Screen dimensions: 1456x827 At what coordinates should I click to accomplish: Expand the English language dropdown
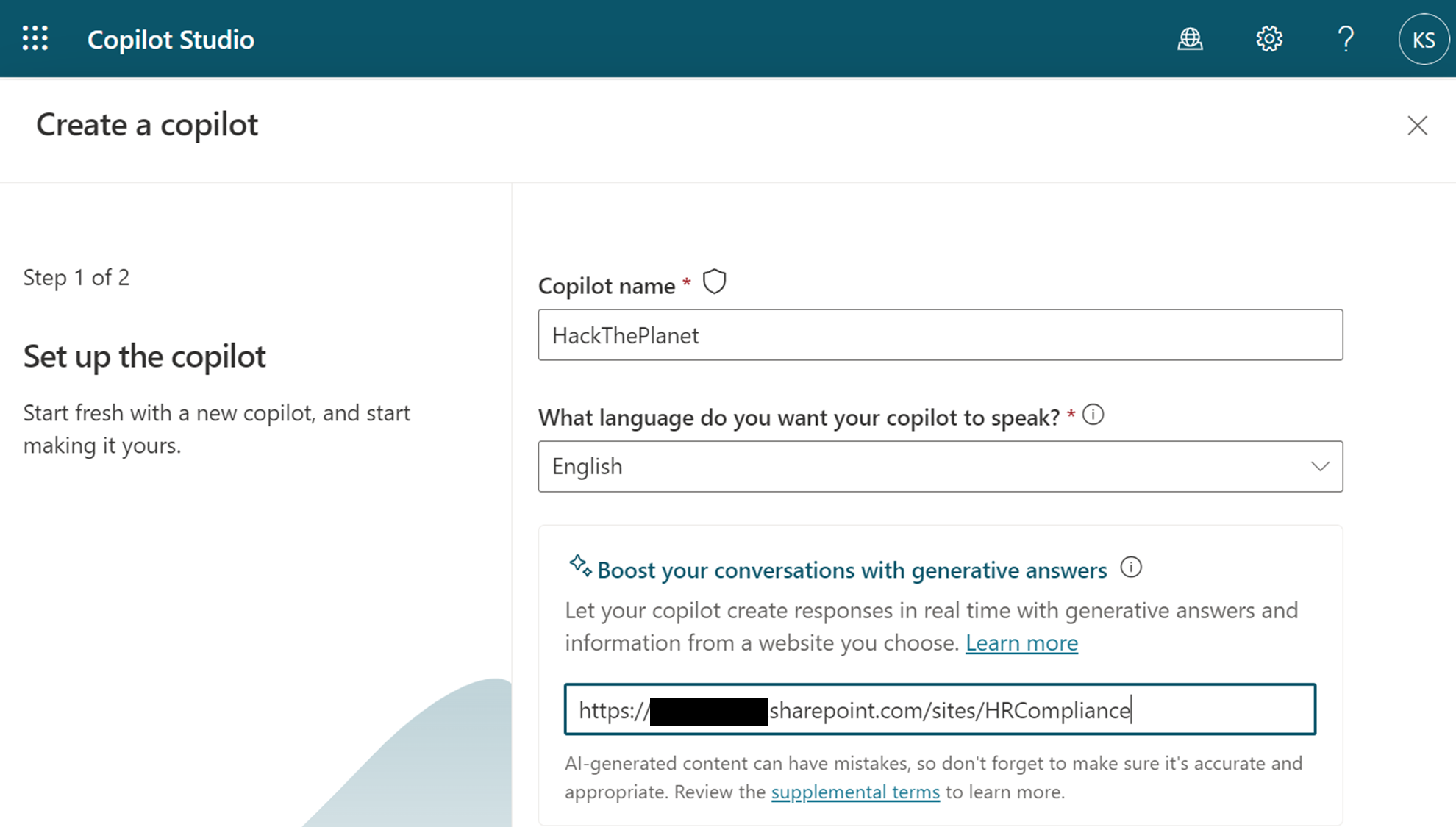pos(940,466)
